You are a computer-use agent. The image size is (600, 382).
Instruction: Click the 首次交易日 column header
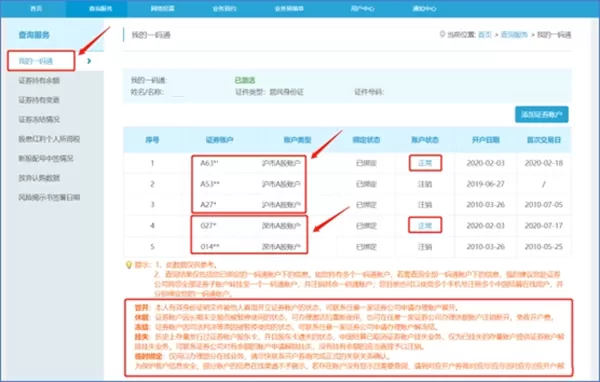point(544,140)
